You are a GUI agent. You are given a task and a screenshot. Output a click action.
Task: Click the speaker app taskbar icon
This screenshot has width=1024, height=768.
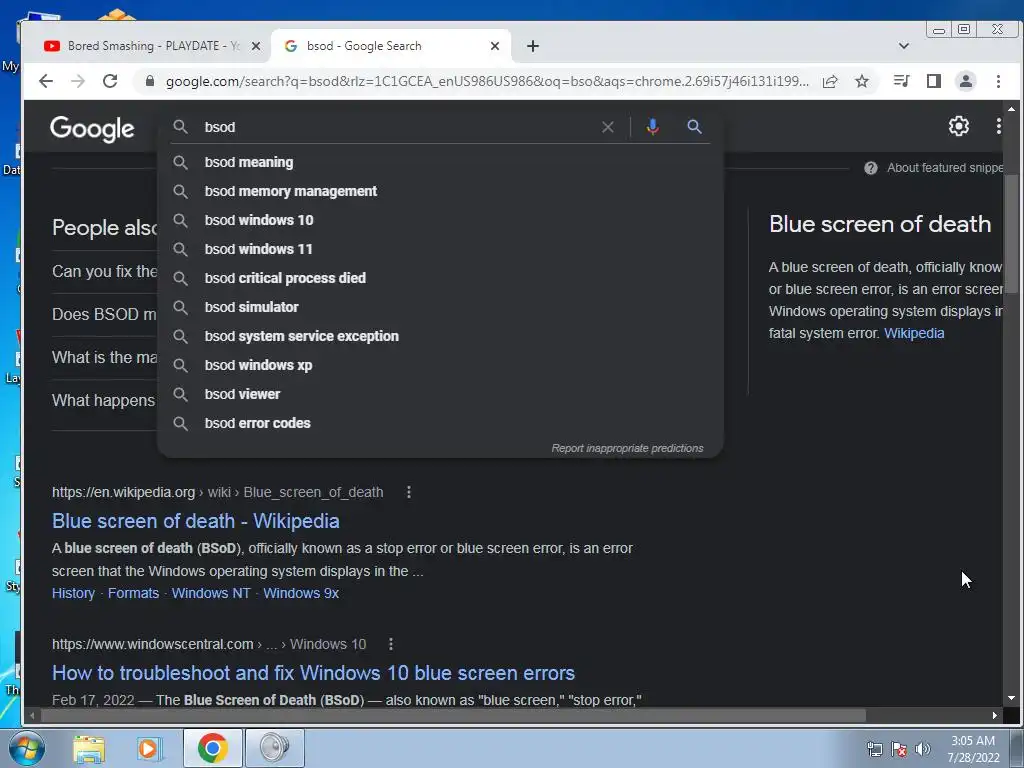click(274, 748)
